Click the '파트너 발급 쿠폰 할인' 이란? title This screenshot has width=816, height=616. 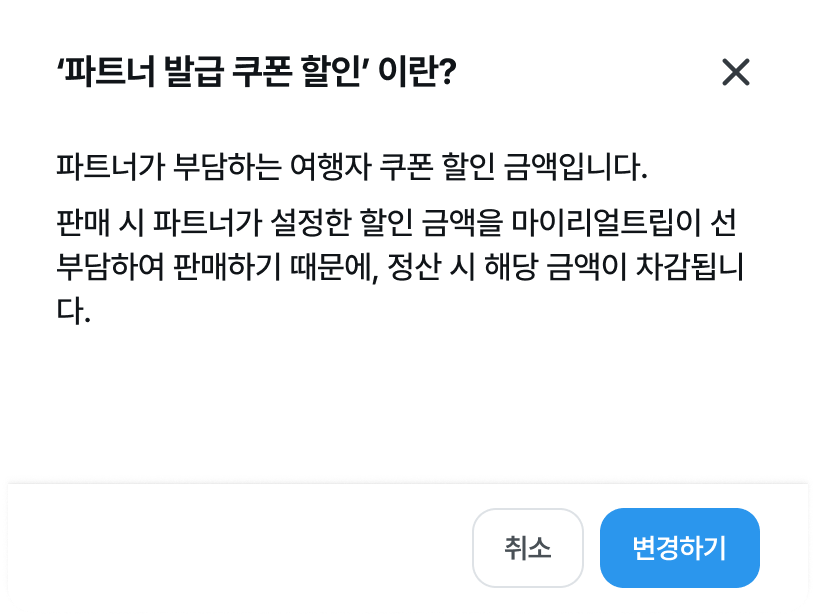[x=257, y=73]
